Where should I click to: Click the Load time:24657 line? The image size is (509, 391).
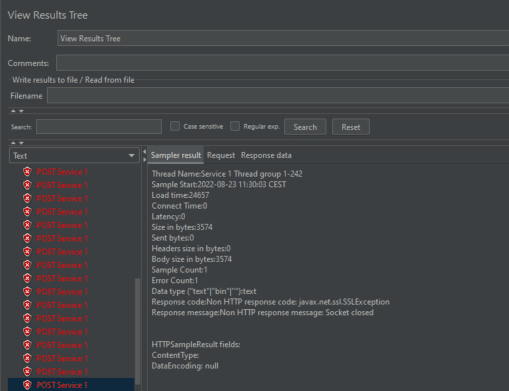(x=180, y=195)
